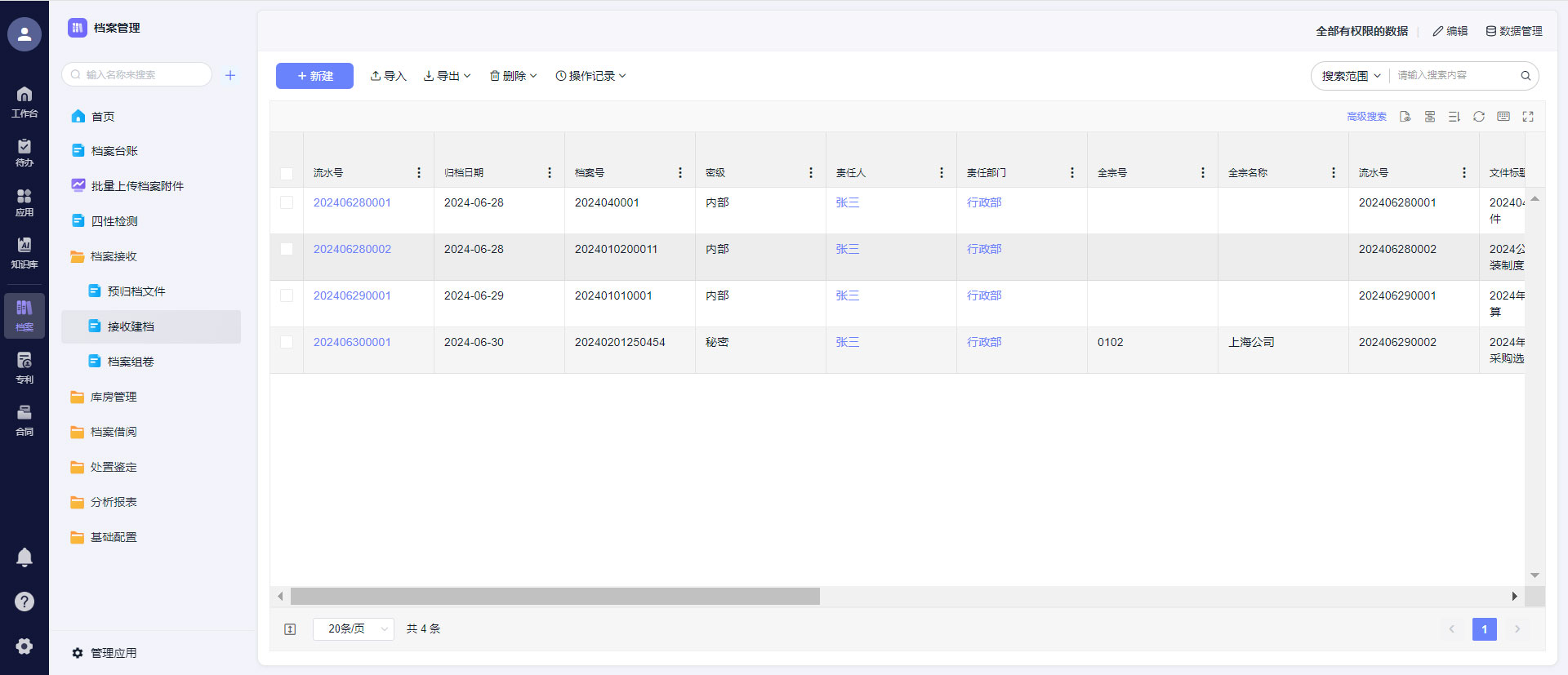Open the 搜索范围 dropdown
Screen dimensions: 1568x675
coord(1351,76)
